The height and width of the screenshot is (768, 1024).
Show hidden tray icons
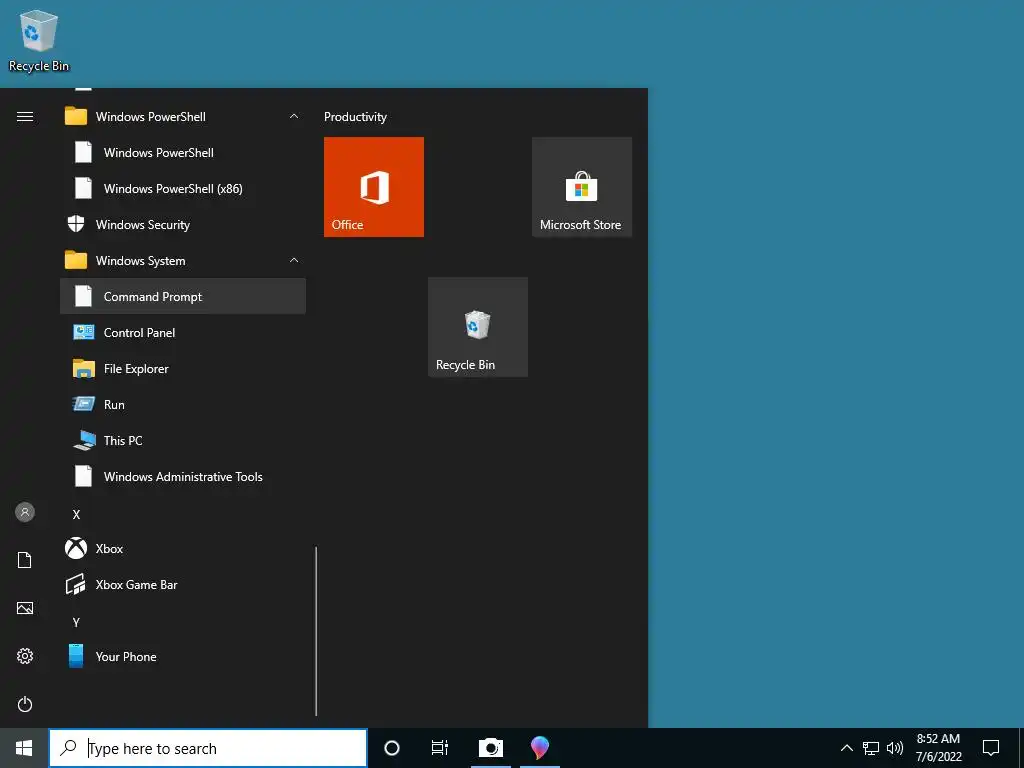coord(846,748)
